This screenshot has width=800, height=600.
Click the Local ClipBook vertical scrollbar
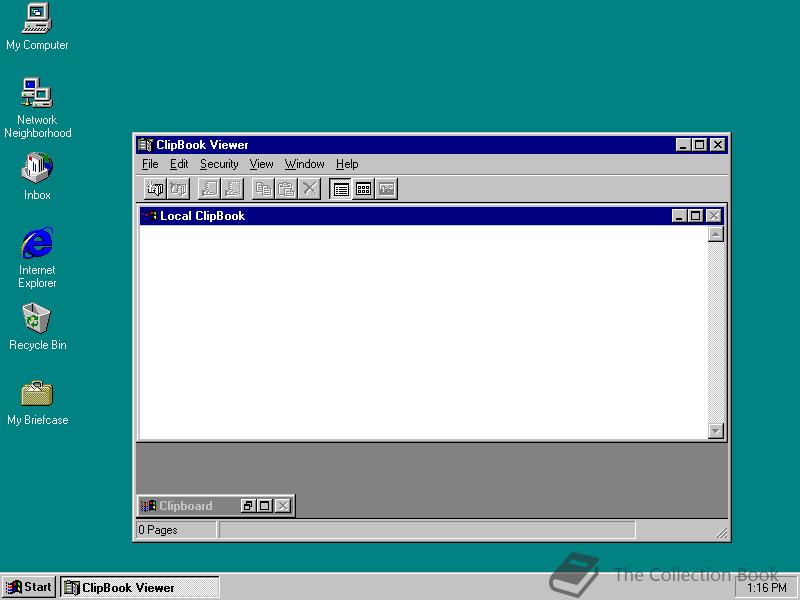pyautogui.click(x=716, y=330)
